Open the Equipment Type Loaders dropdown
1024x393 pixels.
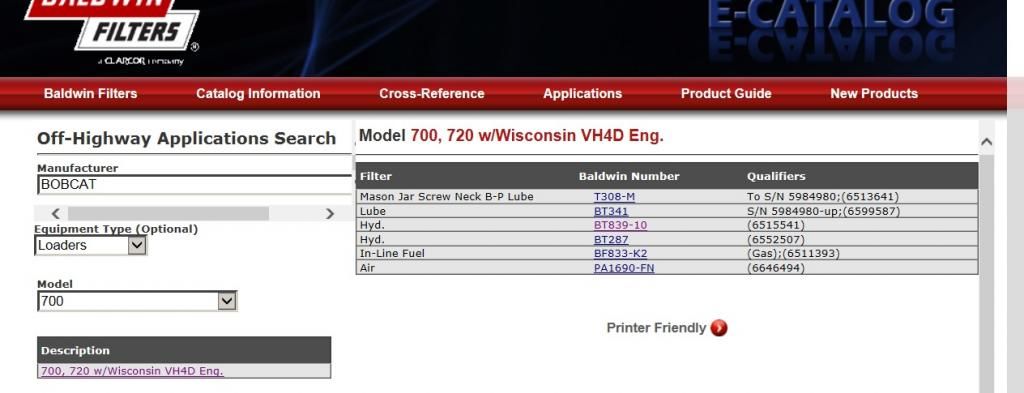(91, 245)
